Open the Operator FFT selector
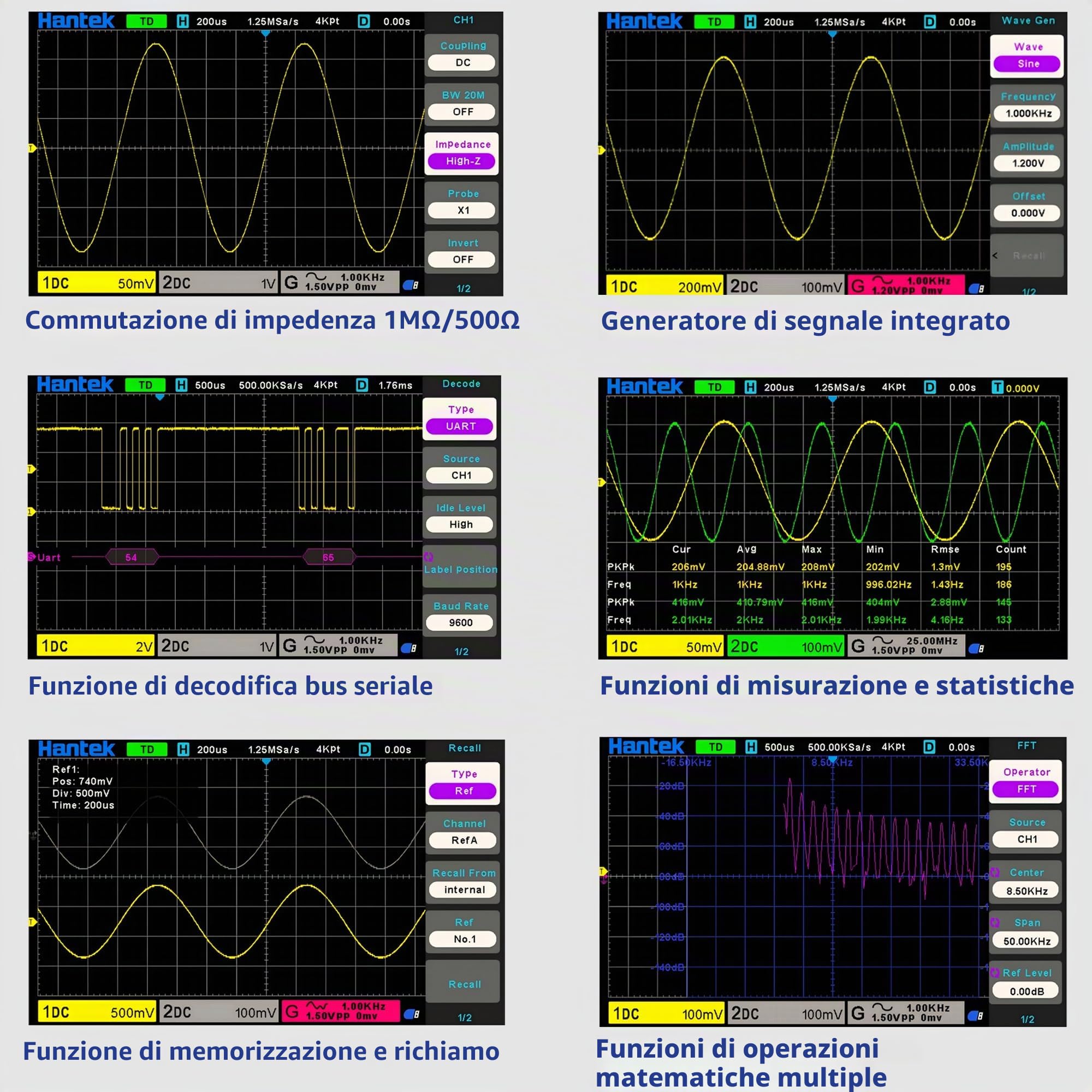 1026,782
